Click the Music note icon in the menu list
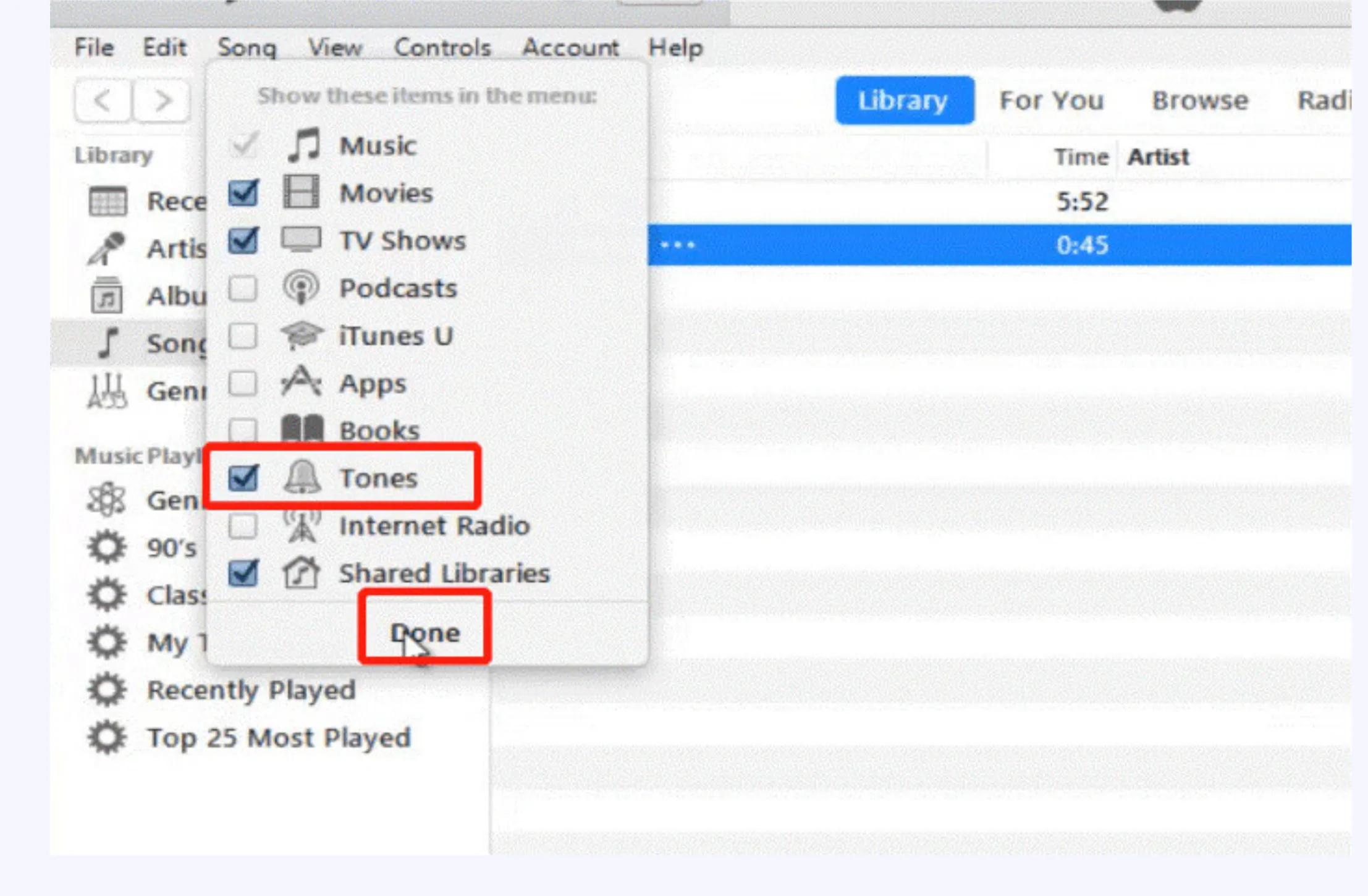Image resolution: width=1368 pixels, height=896 pixels. 303,145
